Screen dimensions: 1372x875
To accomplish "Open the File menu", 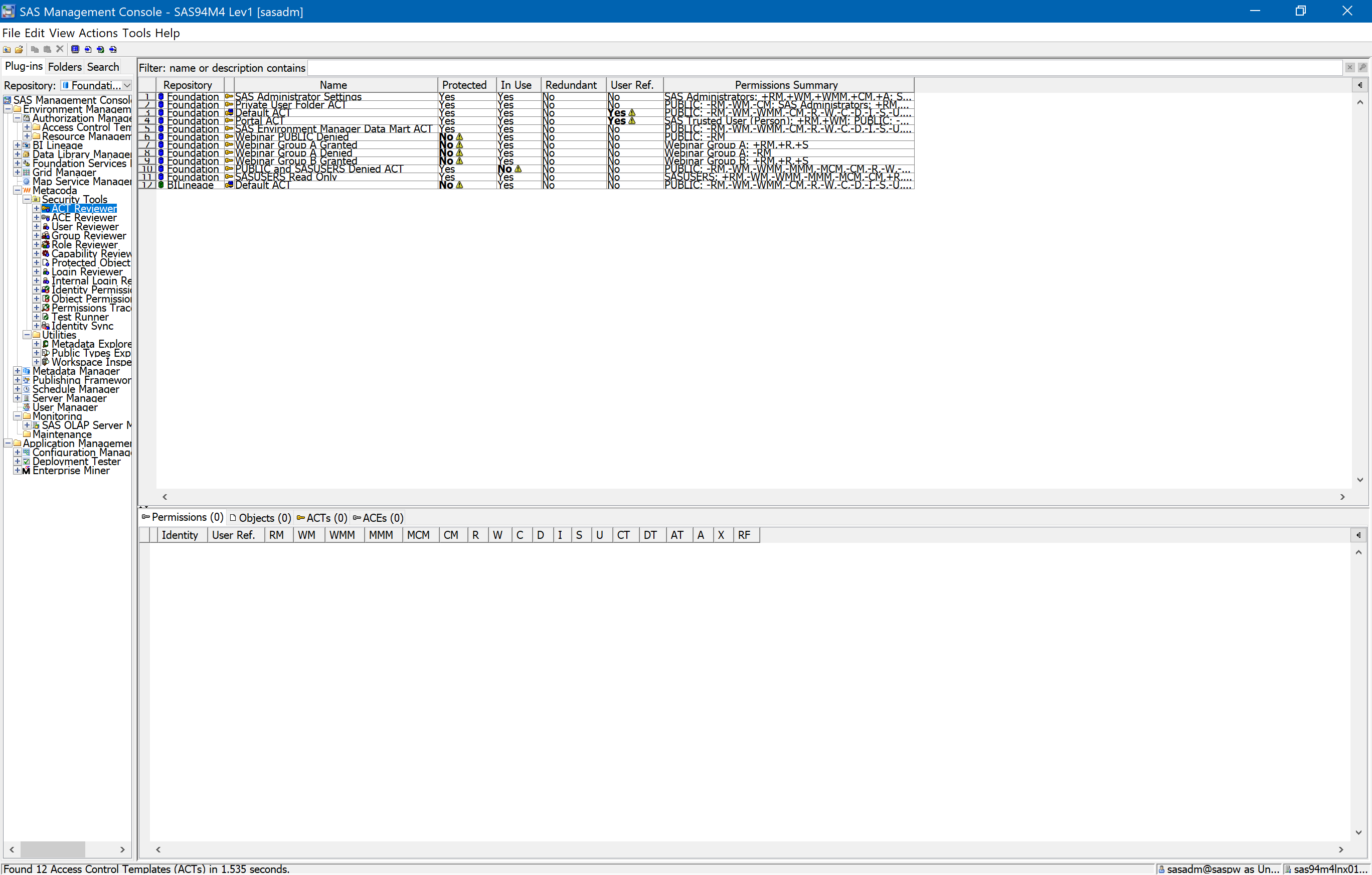I will (x=12, y=33).
